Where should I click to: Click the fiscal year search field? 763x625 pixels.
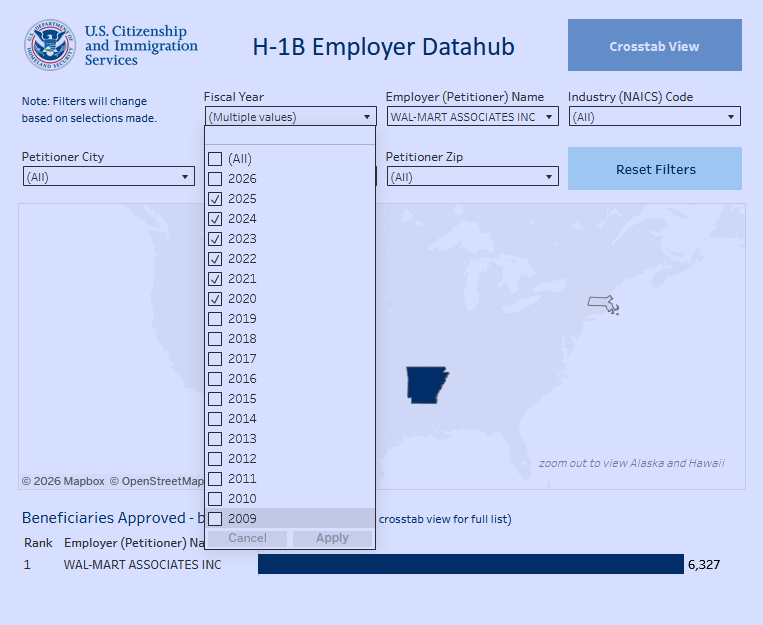tap(290, 136)
